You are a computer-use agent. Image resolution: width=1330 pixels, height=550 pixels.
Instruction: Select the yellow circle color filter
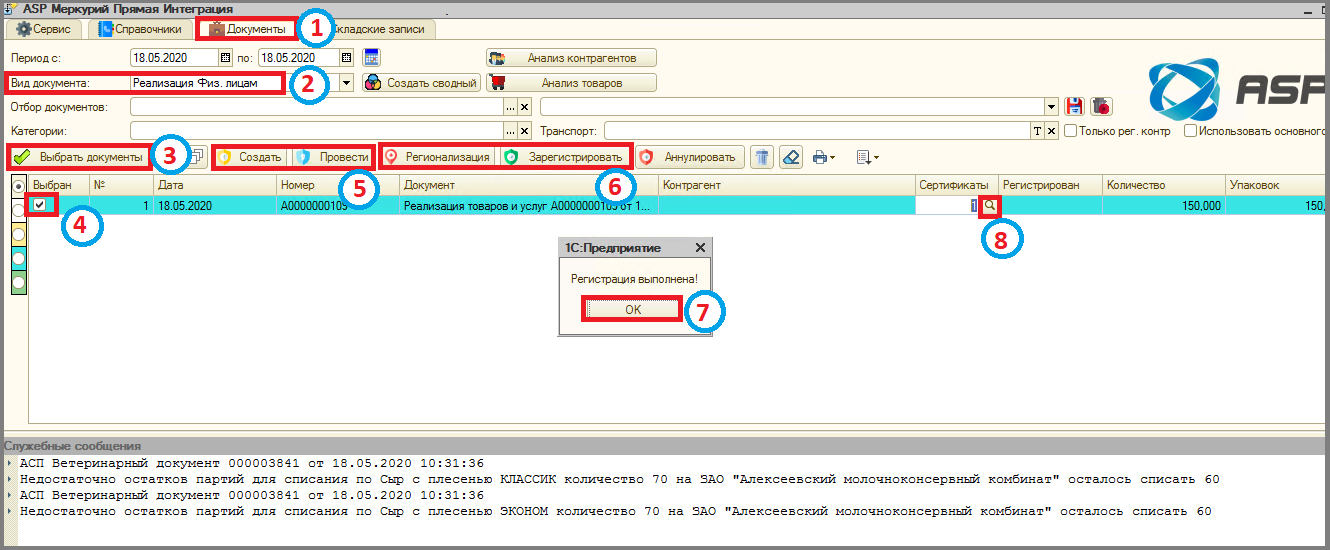(x=18, y=234)
